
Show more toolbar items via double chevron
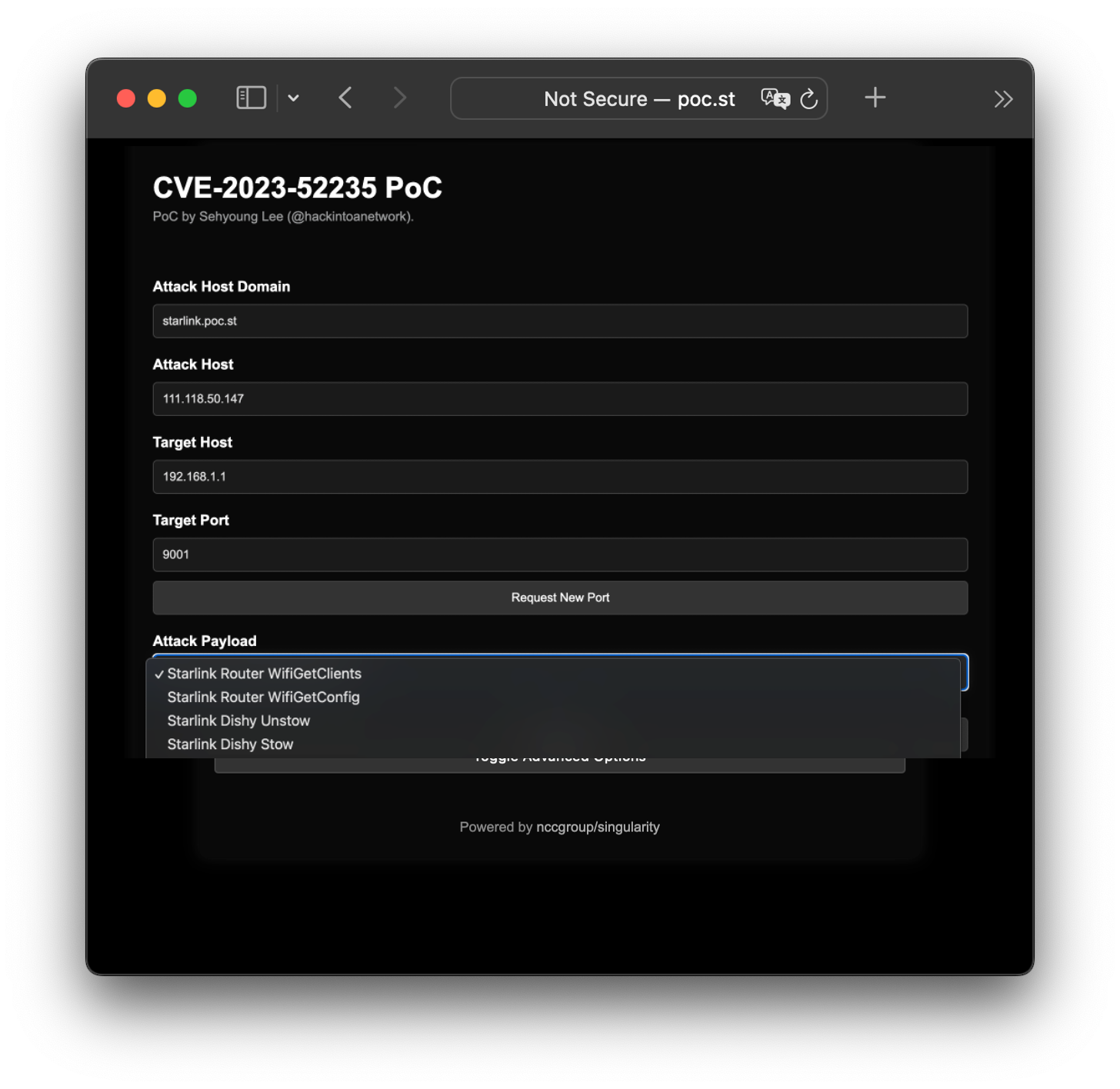[x=1003, y=98]
